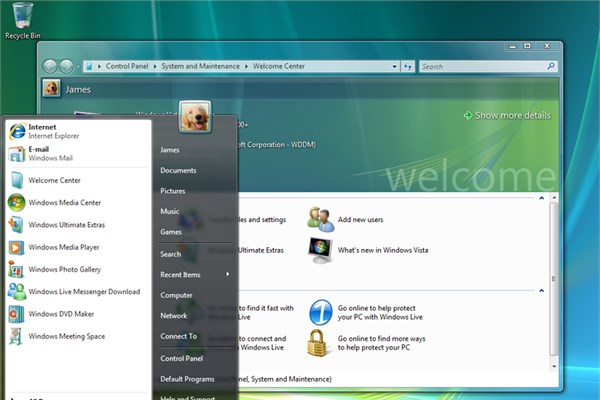The height and width of the screenshot is (400, 600).
Task: Click Show more details link
Action: point(513,115)
